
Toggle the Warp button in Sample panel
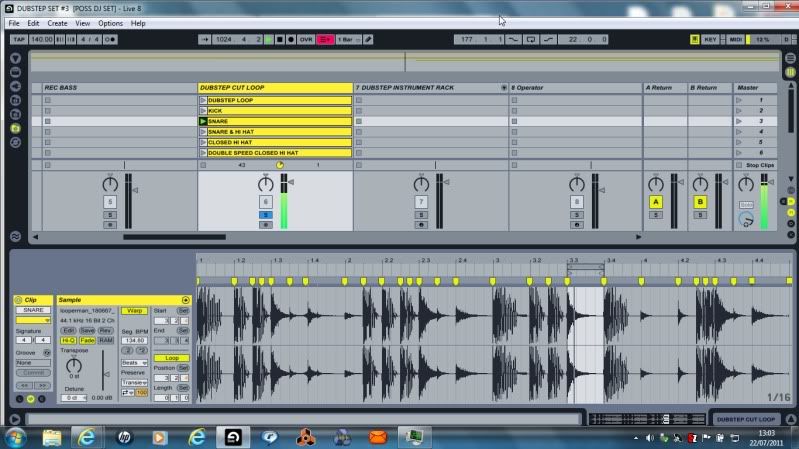[134, 311]
